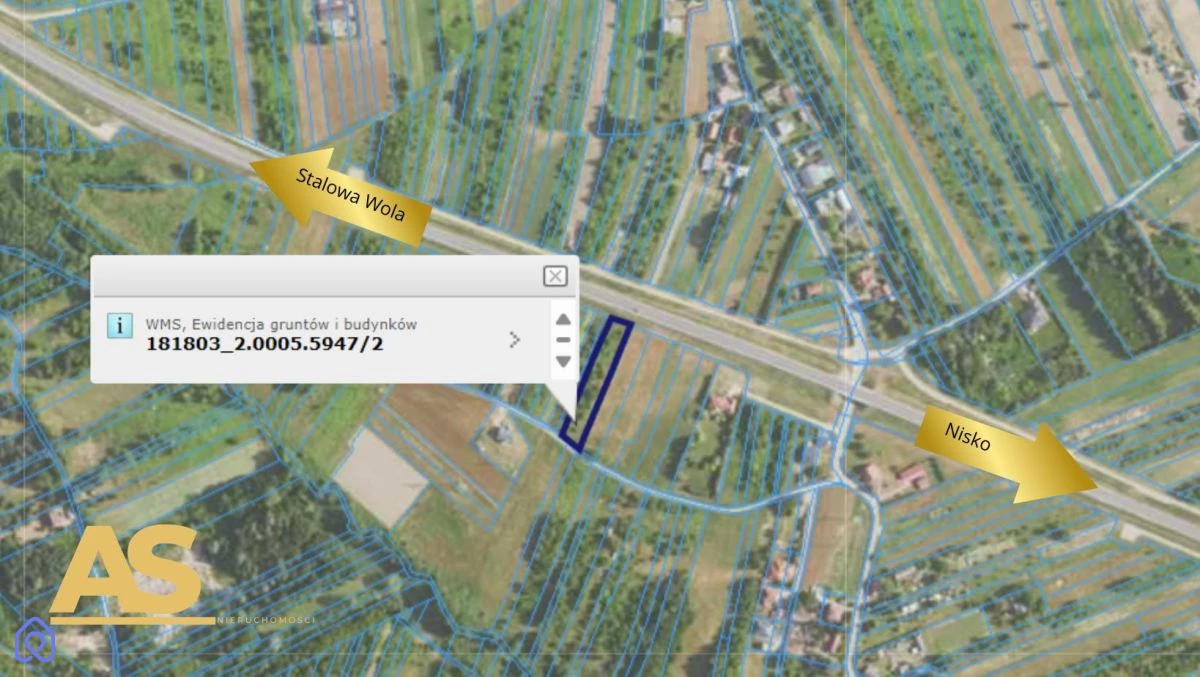1200x677 pixels.
Task: Click the pale rectangular plot below the popup
Action: coord(380,477)
